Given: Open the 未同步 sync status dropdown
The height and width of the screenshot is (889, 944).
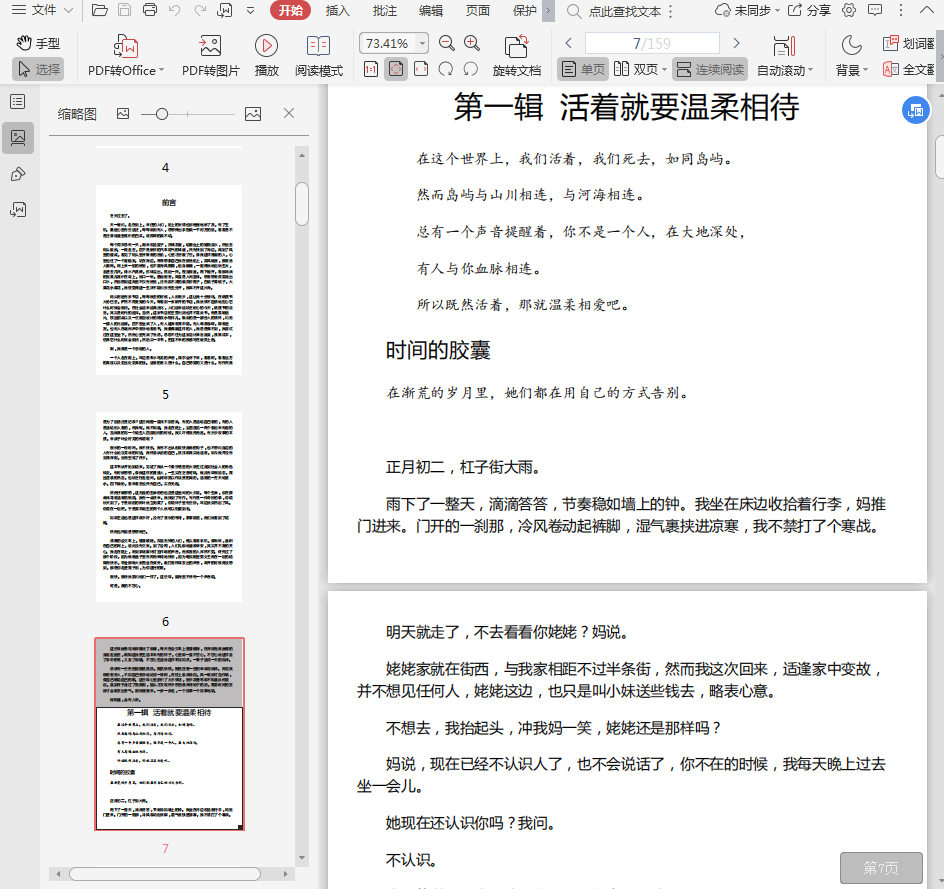Looking at the screenshot, I should coord(747,10).
